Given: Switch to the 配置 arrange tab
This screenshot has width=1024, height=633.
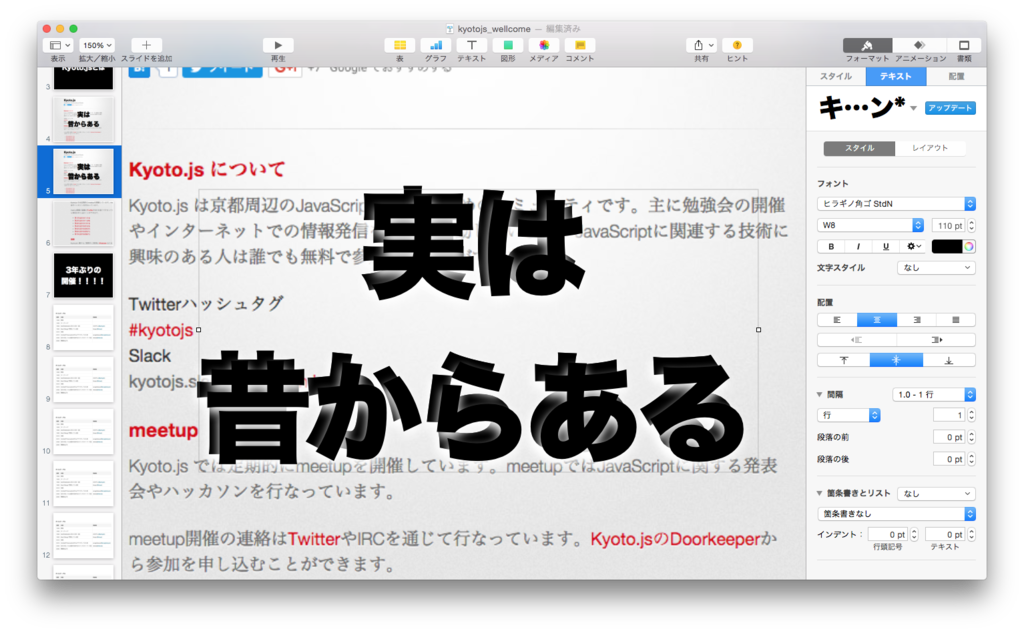Looking at the screenshot, I should point(956,76).
